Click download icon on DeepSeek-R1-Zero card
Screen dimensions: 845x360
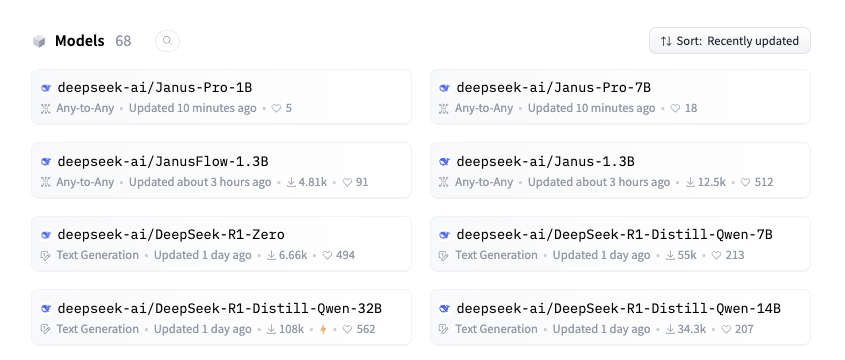271,255
